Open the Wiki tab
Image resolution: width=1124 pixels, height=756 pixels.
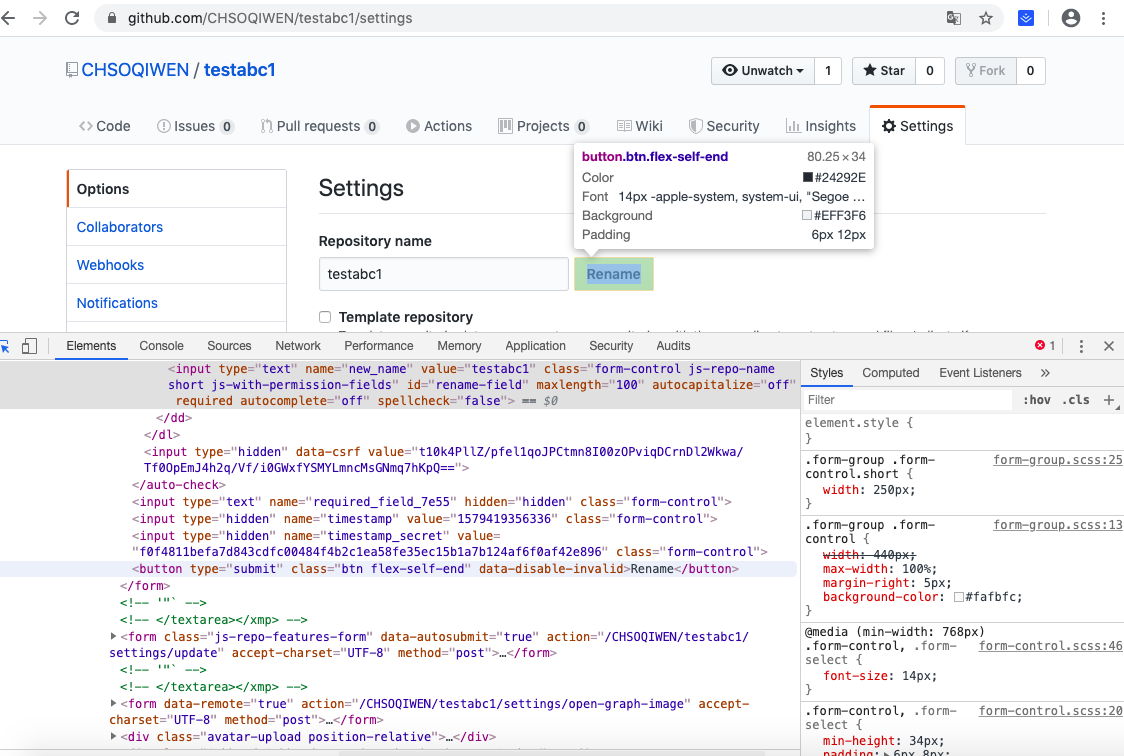(639, 126)
